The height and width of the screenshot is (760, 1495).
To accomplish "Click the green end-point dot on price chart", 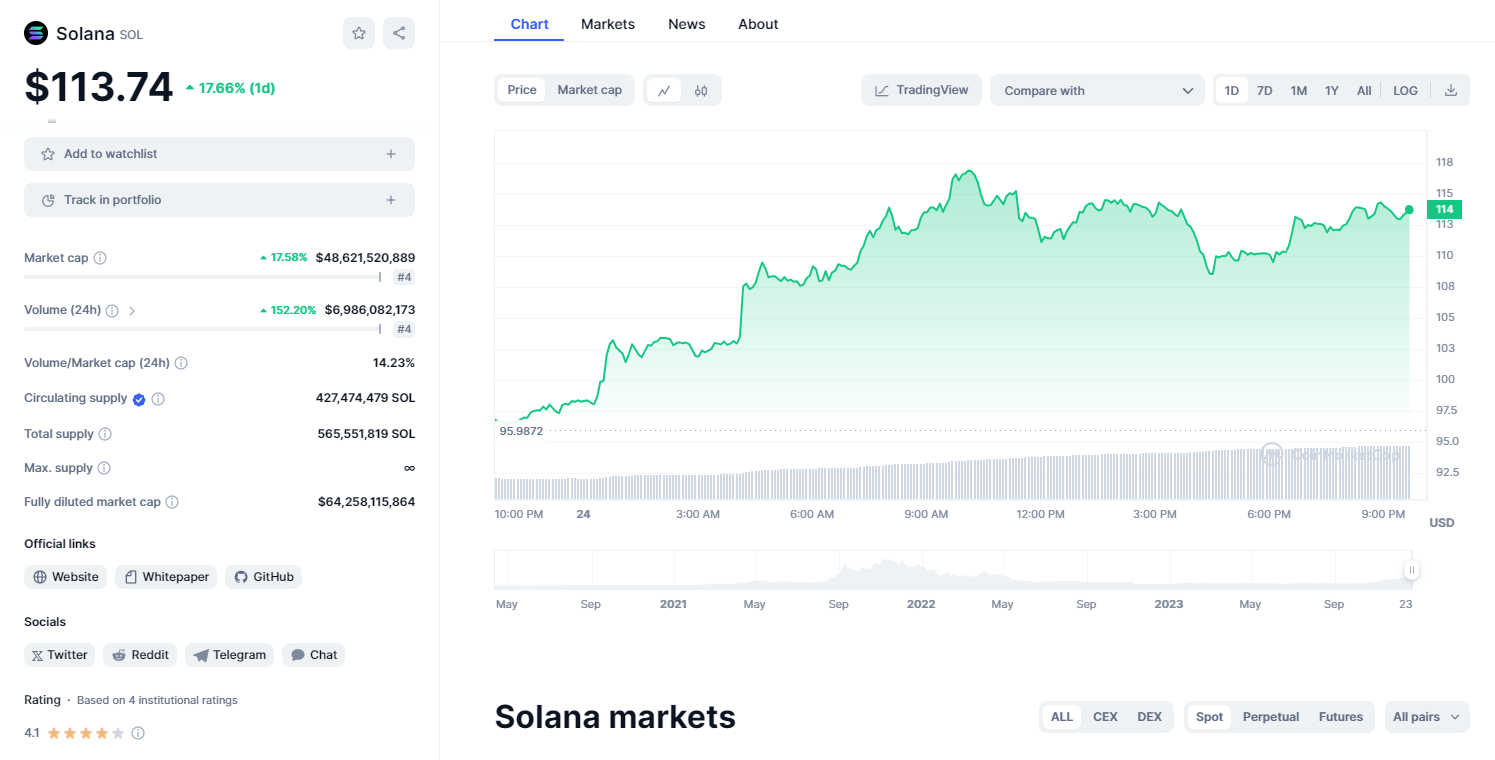I will [x=1409, y=210].
